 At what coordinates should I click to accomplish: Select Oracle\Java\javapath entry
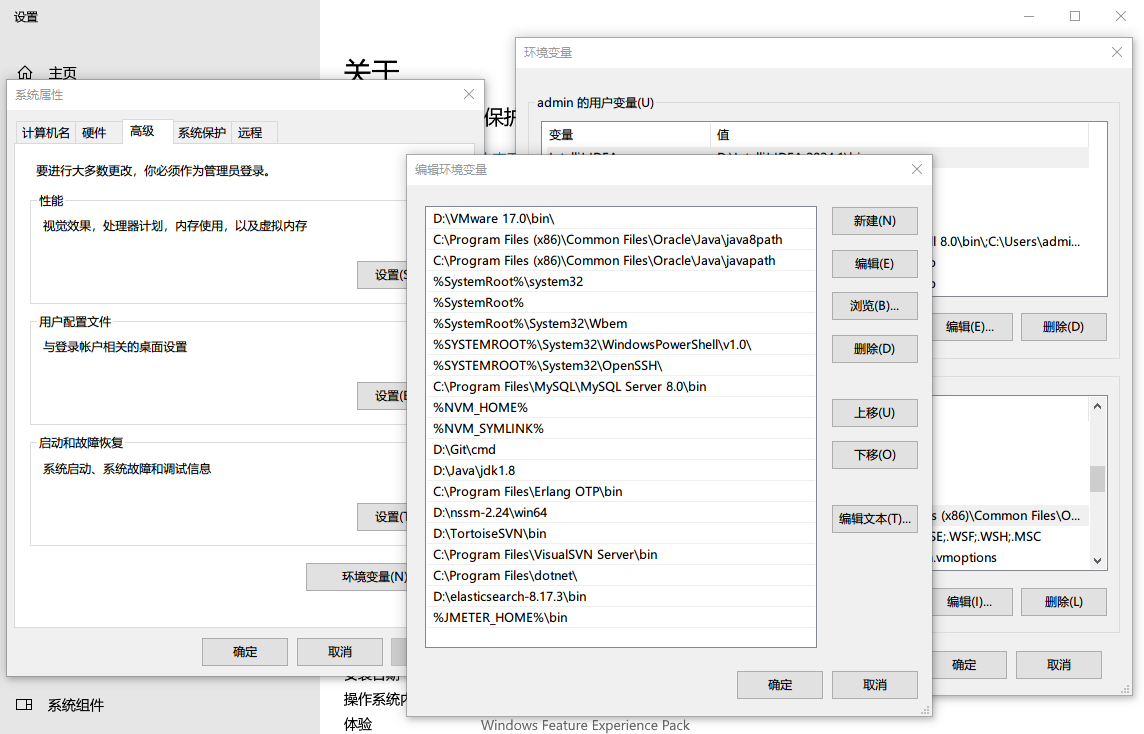click(621, 261)
